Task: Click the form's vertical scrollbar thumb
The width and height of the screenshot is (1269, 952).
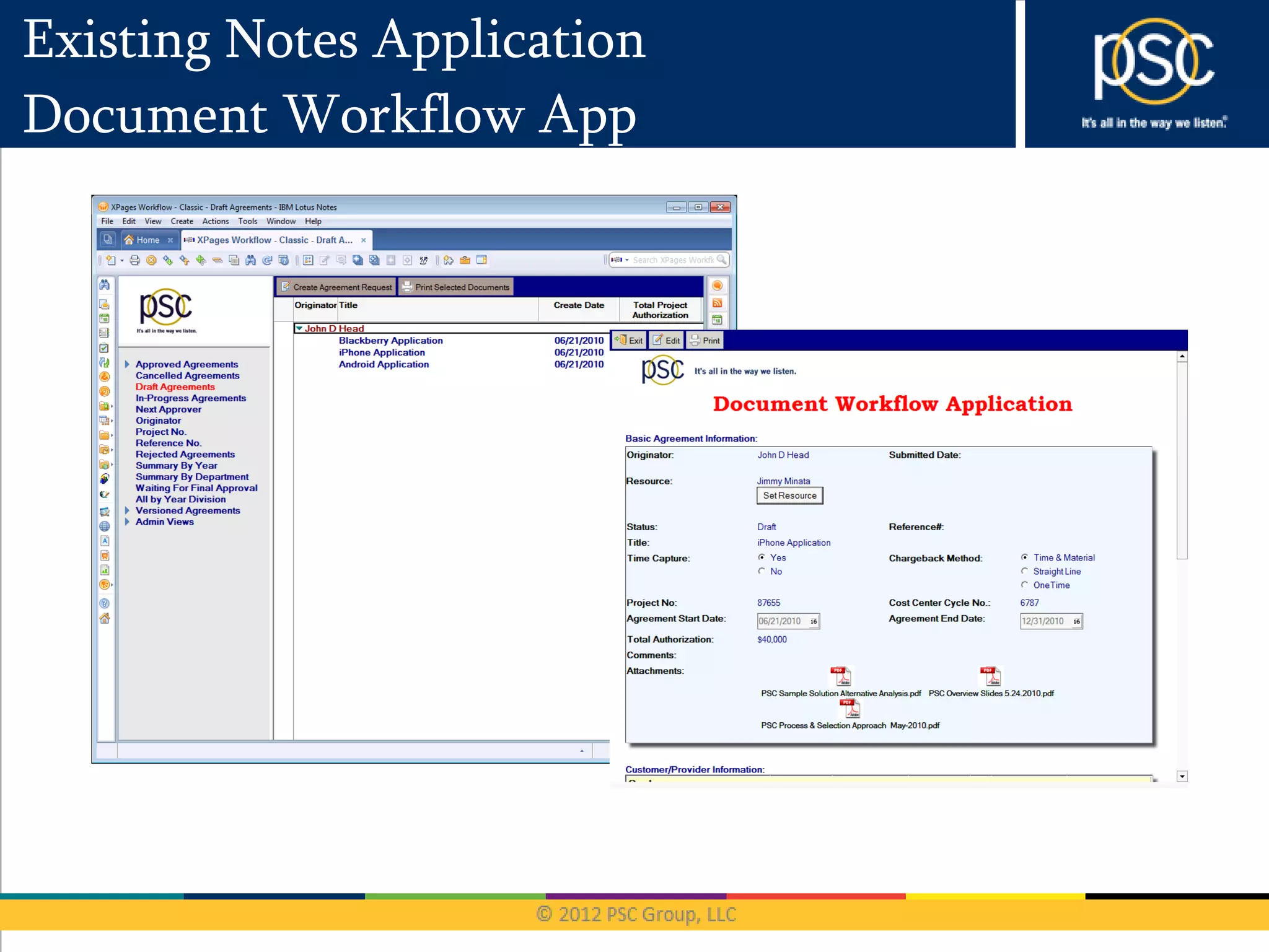Action: (x=1182, y=460)
